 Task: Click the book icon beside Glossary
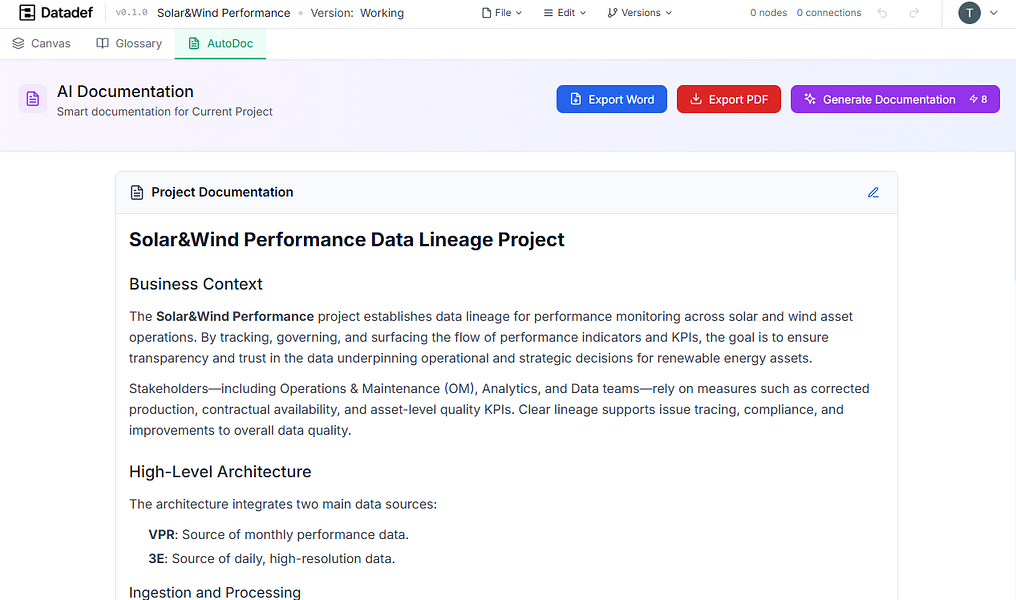point(100,43)
